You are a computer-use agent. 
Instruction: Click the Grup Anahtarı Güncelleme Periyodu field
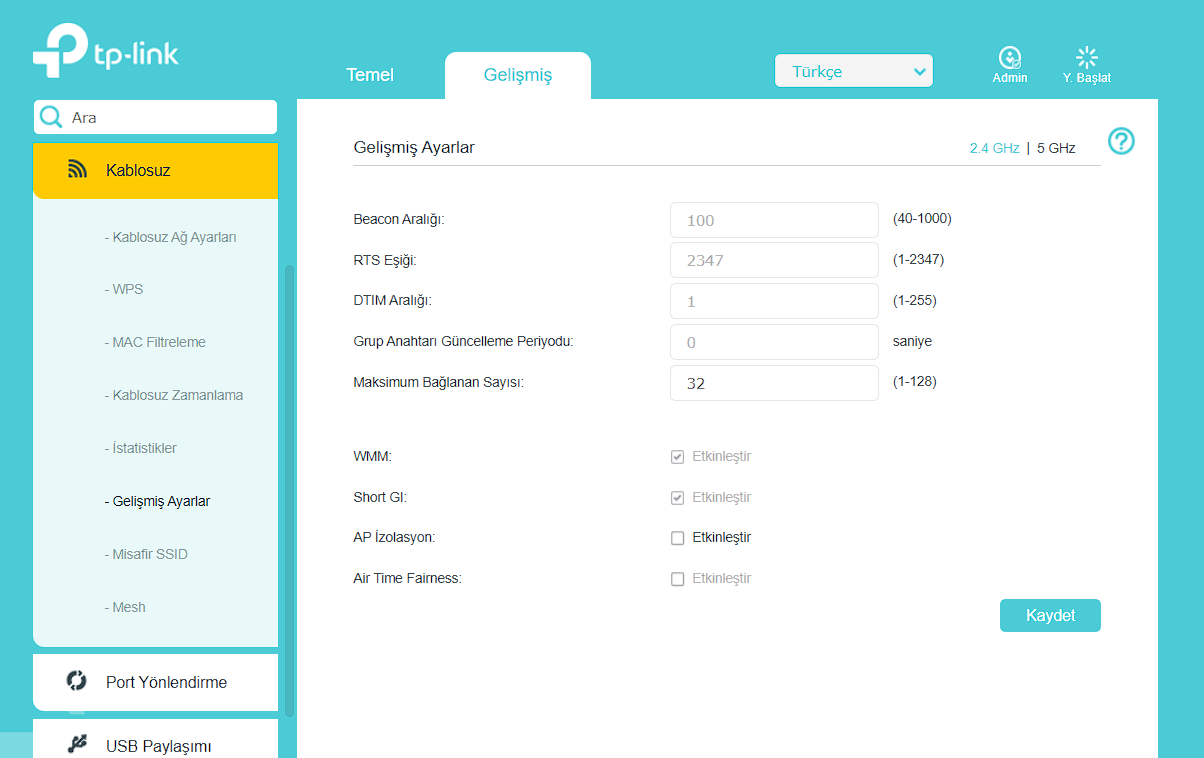pyautogui.click(x=774, y=342)
